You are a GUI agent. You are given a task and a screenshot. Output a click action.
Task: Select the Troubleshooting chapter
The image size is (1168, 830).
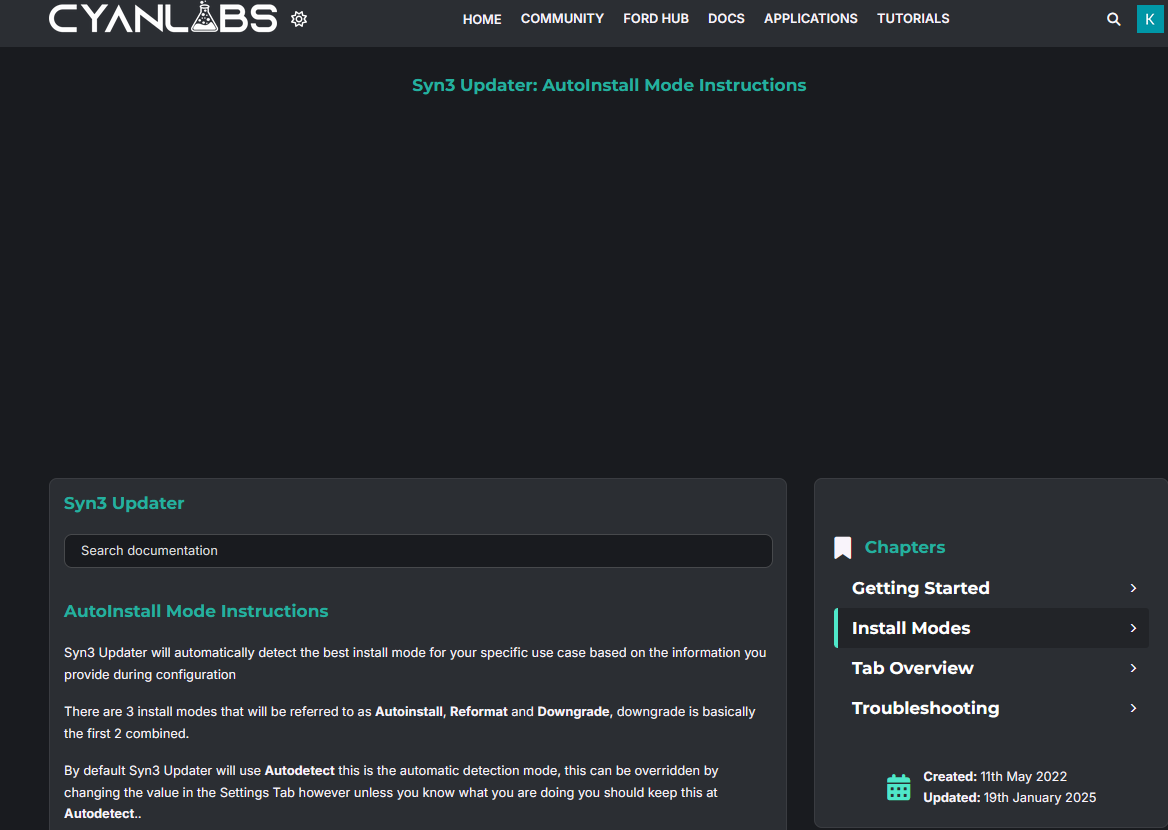pos(925,709)
